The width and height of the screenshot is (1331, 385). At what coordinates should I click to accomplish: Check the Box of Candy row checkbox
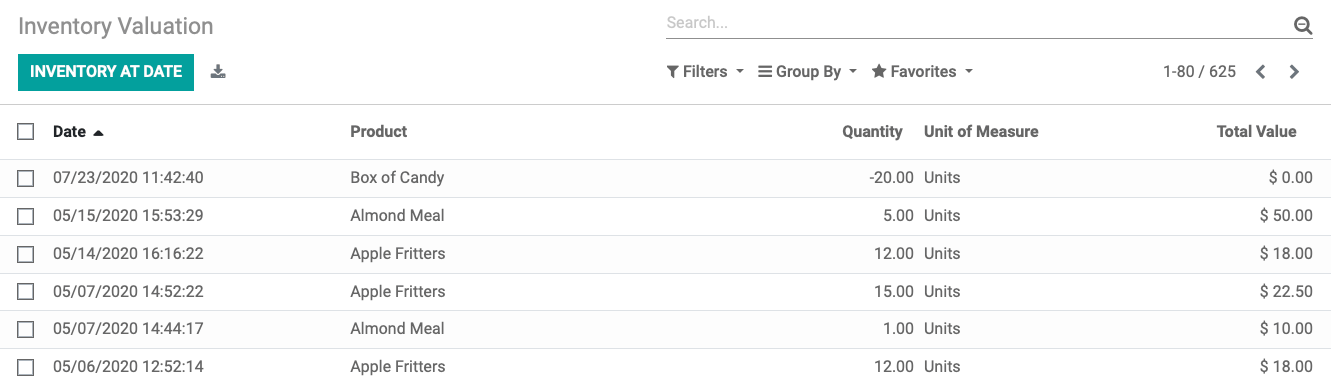tap(26, 178)
